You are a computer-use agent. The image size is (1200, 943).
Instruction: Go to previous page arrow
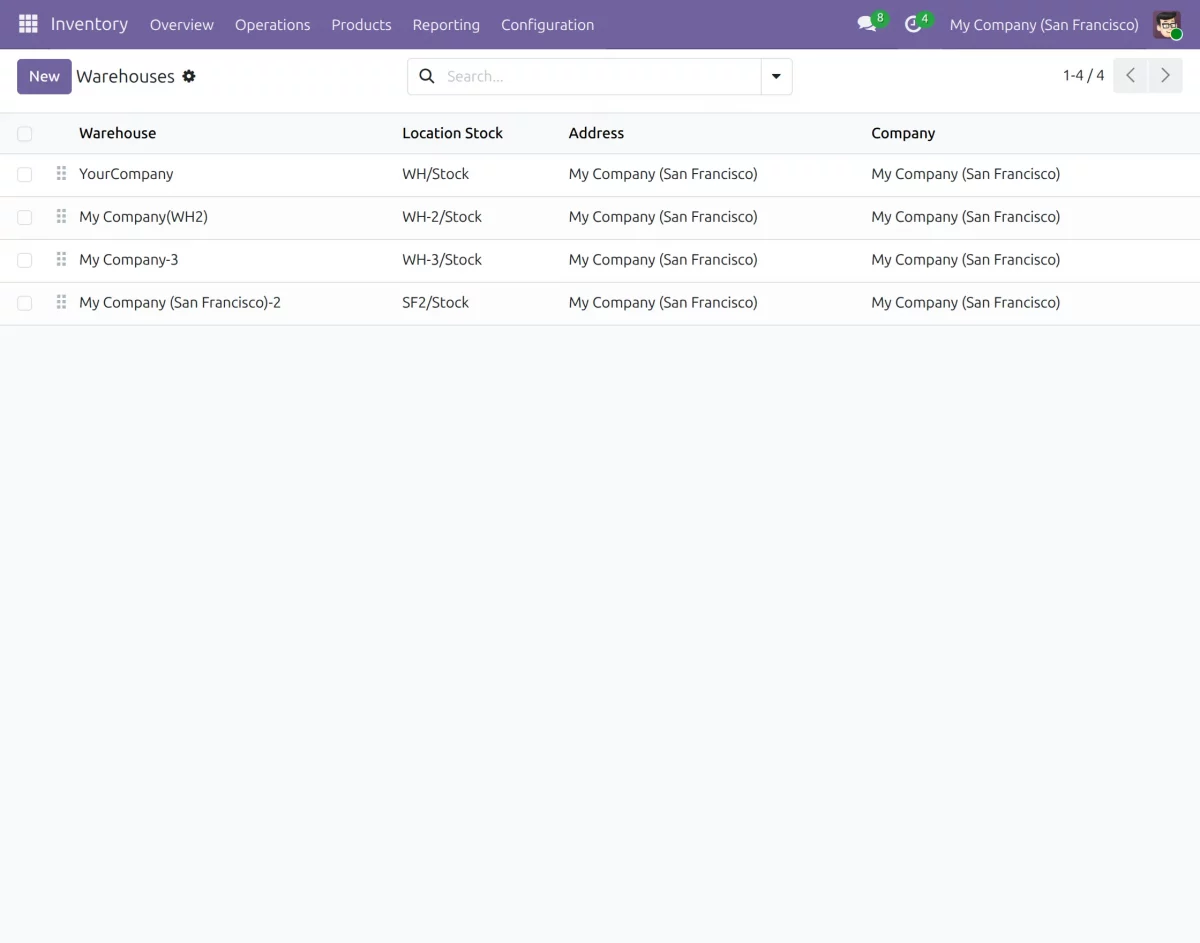(x=1130, y=76)
